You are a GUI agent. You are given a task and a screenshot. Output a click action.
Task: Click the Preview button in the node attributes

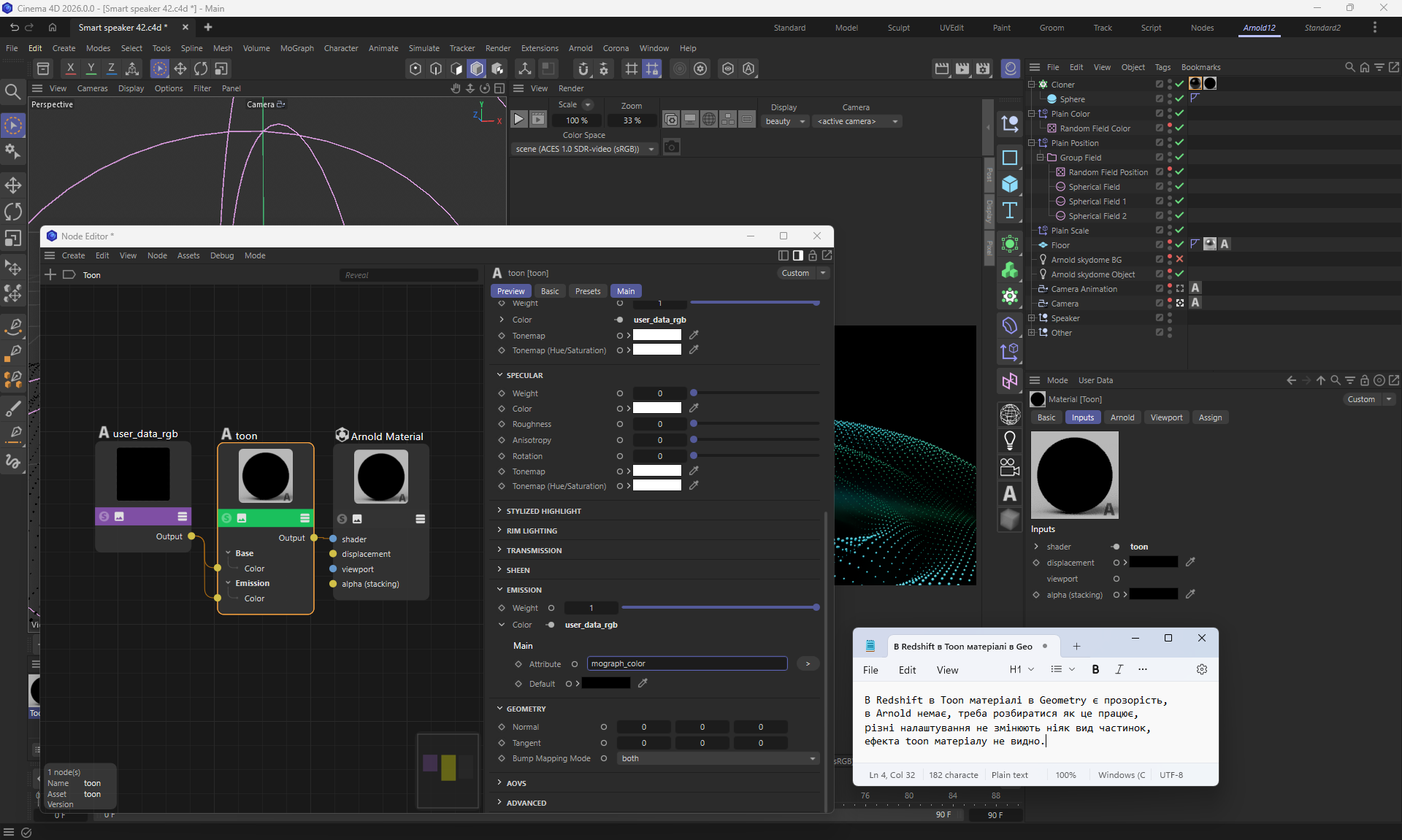point(510,291)
